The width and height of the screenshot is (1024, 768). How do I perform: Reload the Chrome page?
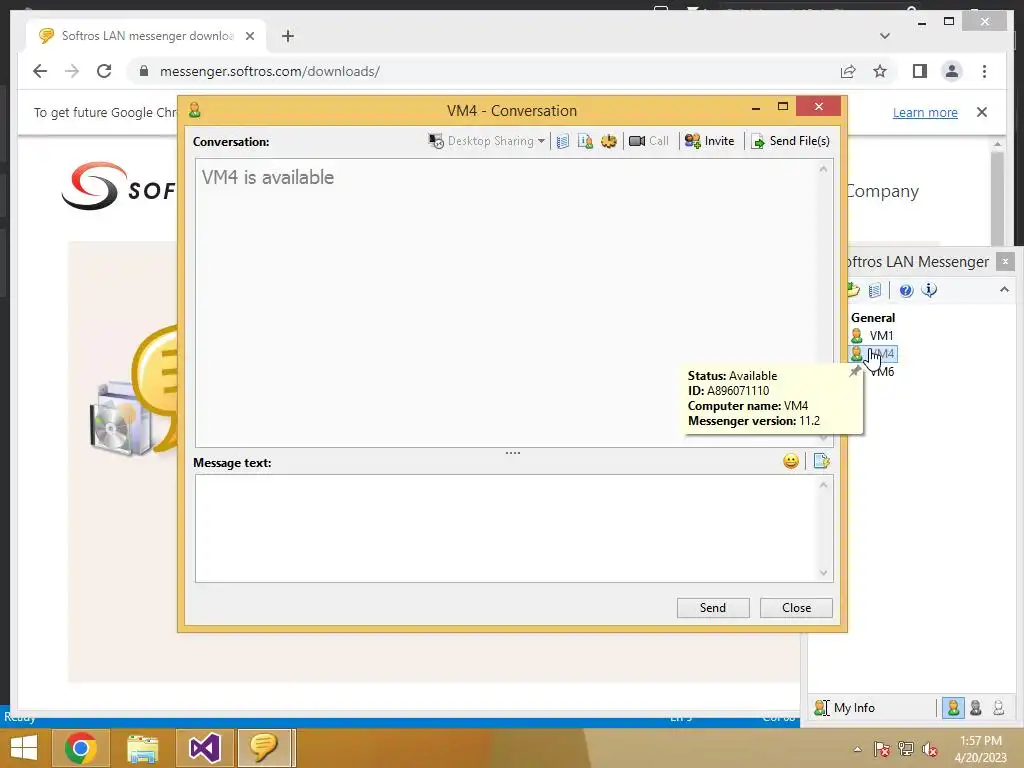click(104, 71)
